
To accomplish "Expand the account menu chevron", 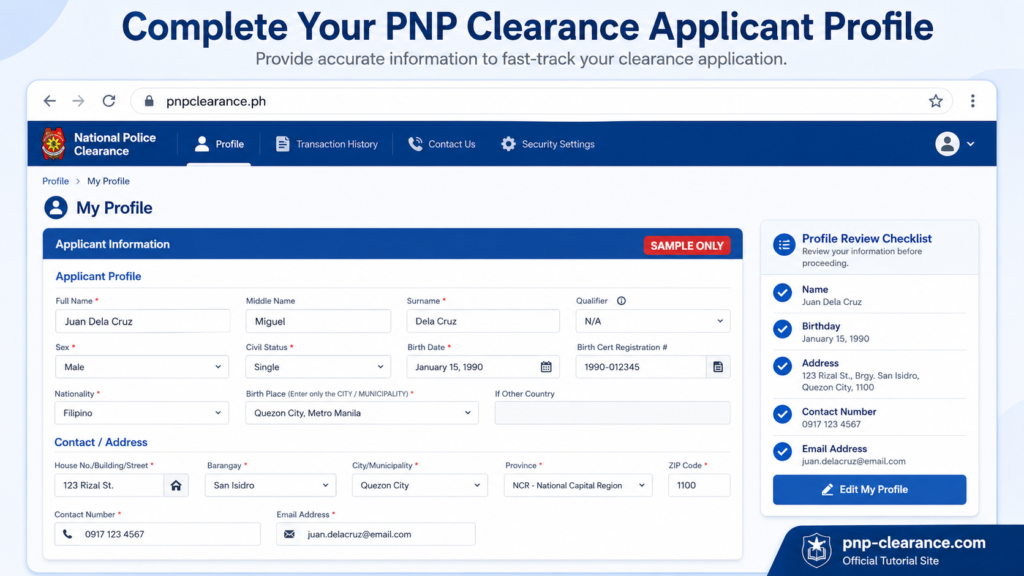I will 970,144.
